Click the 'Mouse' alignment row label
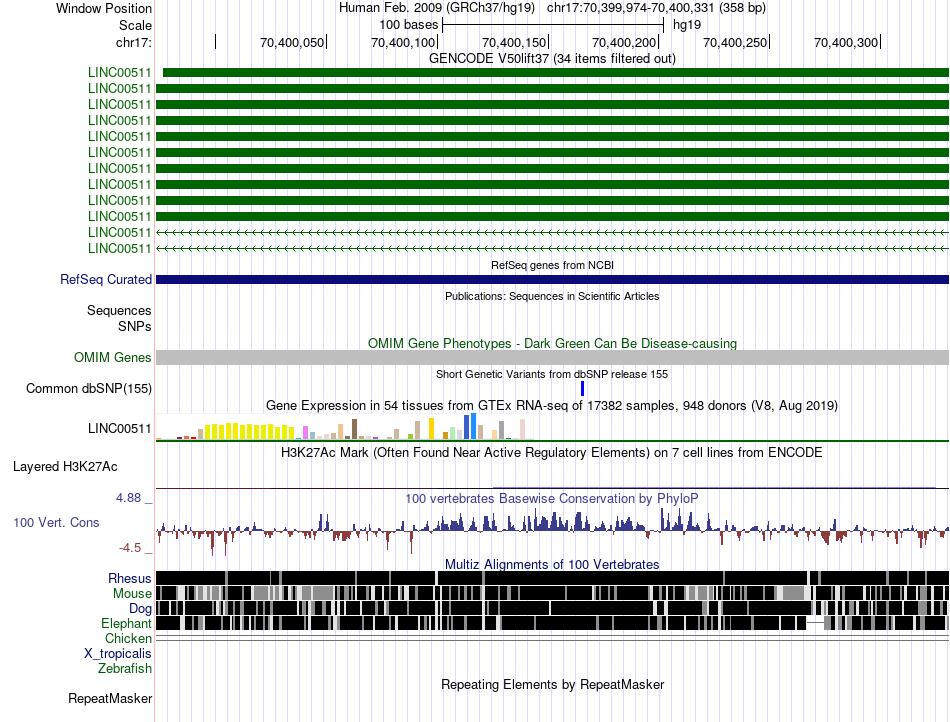Screen dimensions: 950x722 [132, 594]
